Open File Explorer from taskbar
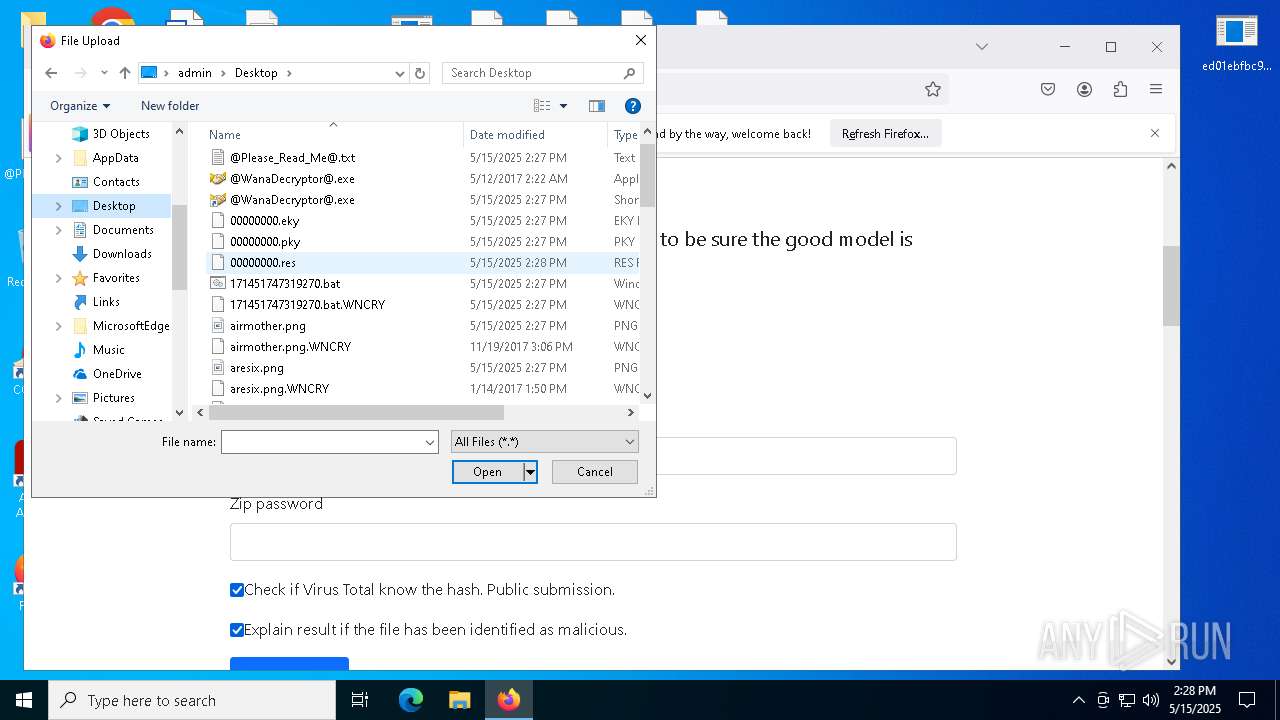 [459, 700]
